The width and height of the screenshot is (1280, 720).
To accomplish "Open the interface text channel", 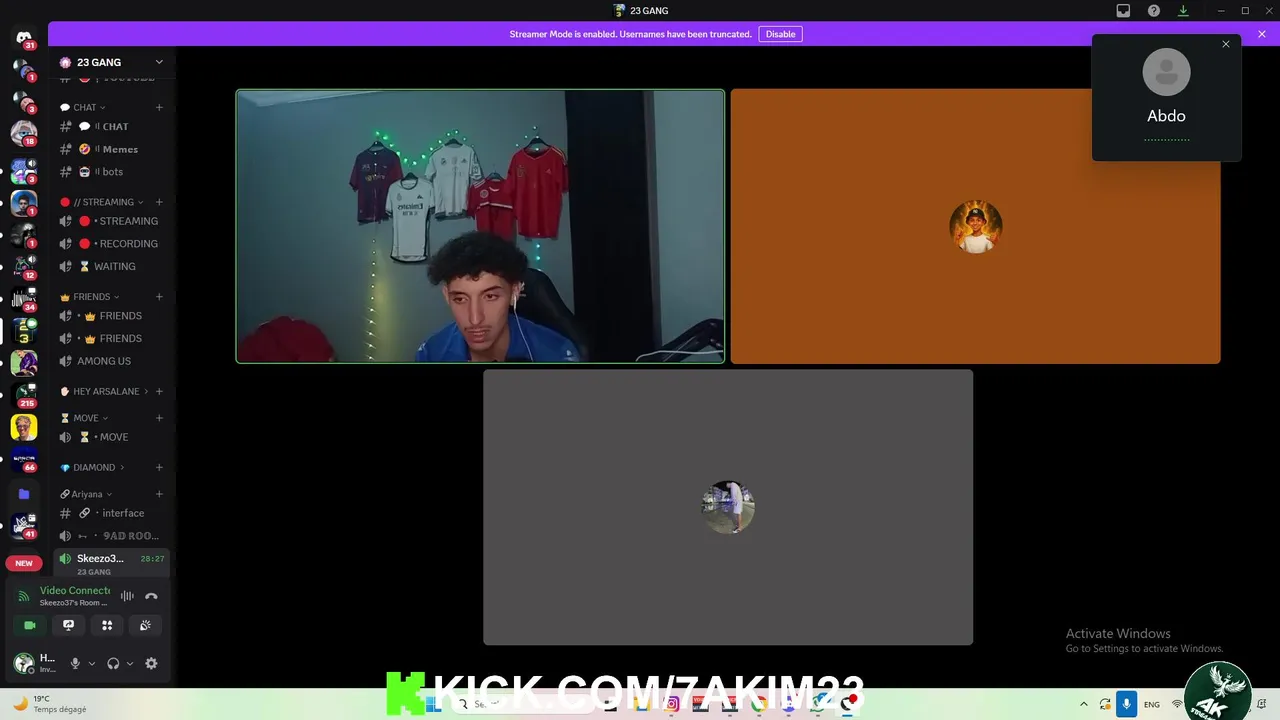I will click(110, 513).
